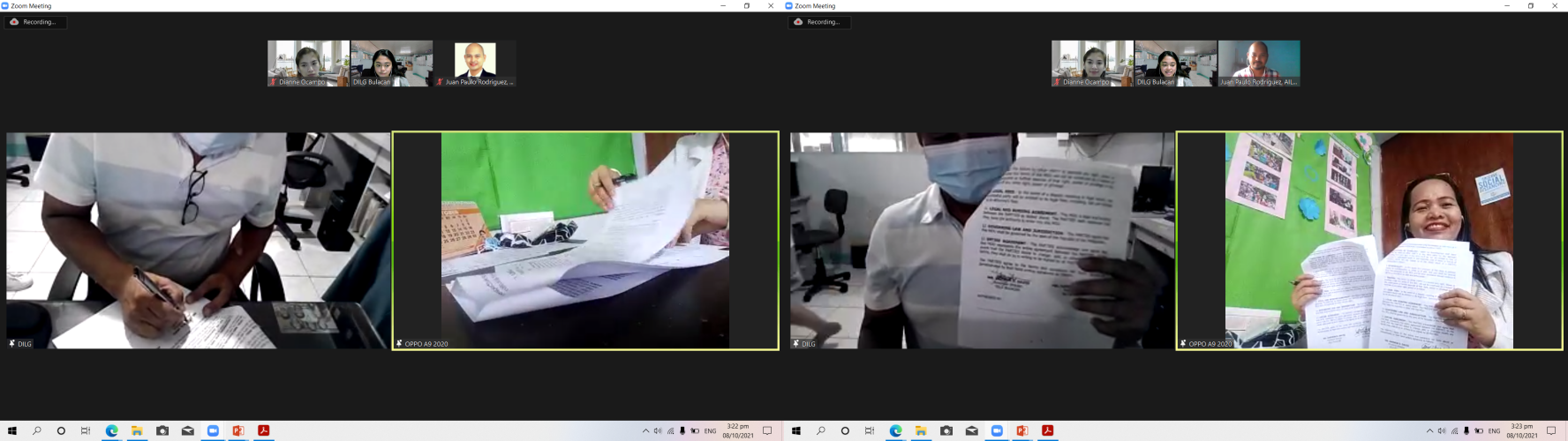
Task: Switch ENG input language beside the 3:22 pm clock
Action: click(710, 431)
